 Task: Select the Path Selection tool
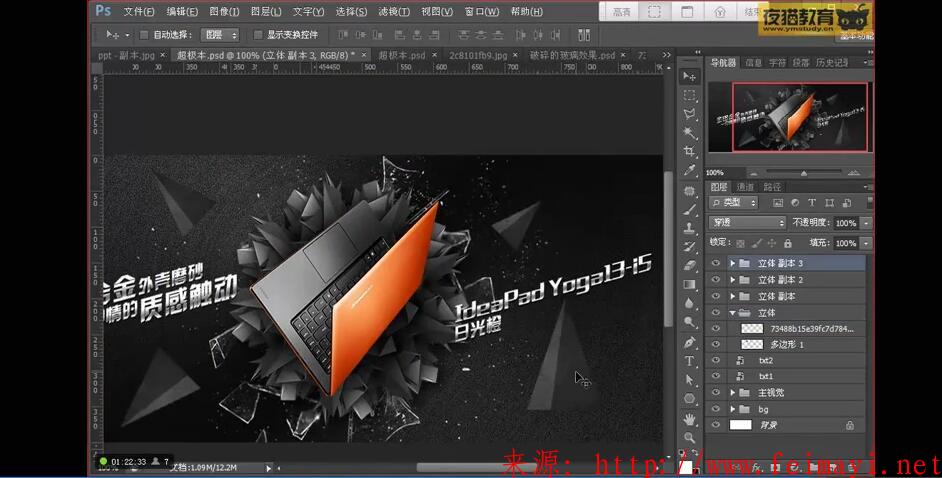tap(689, 380)
